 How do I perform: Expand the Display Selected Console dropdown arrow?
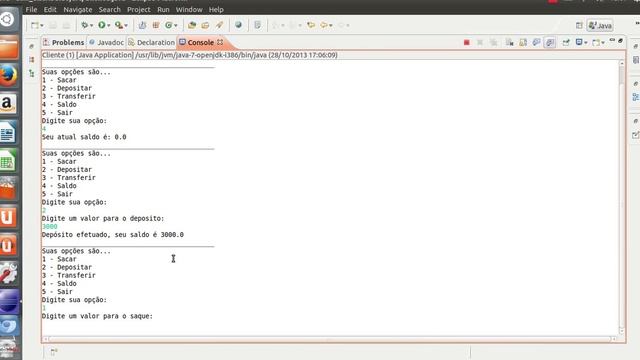click(586, 43)
